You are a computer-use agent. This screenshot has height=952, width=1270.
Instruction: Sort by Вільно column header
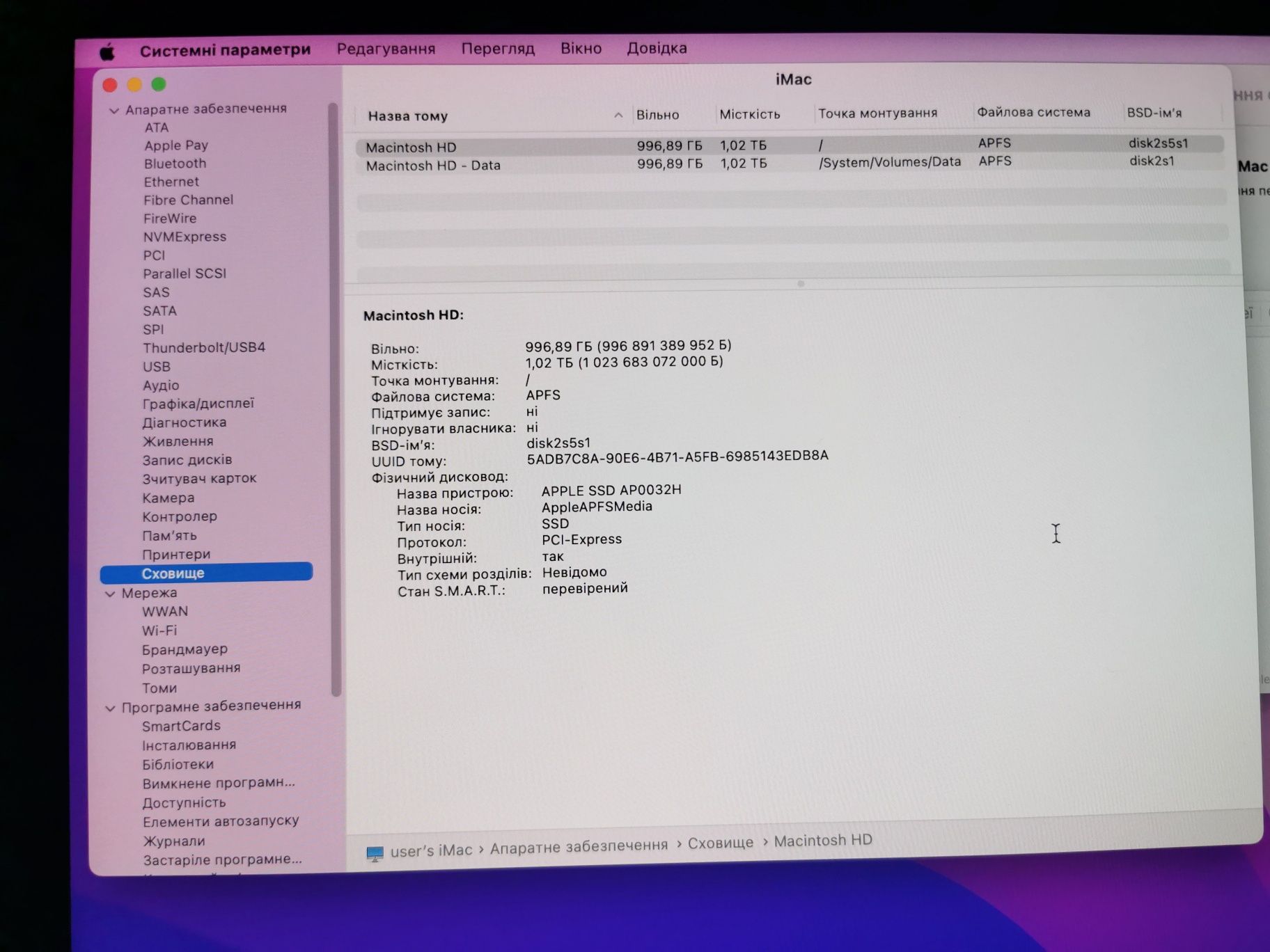coord(657,115)
